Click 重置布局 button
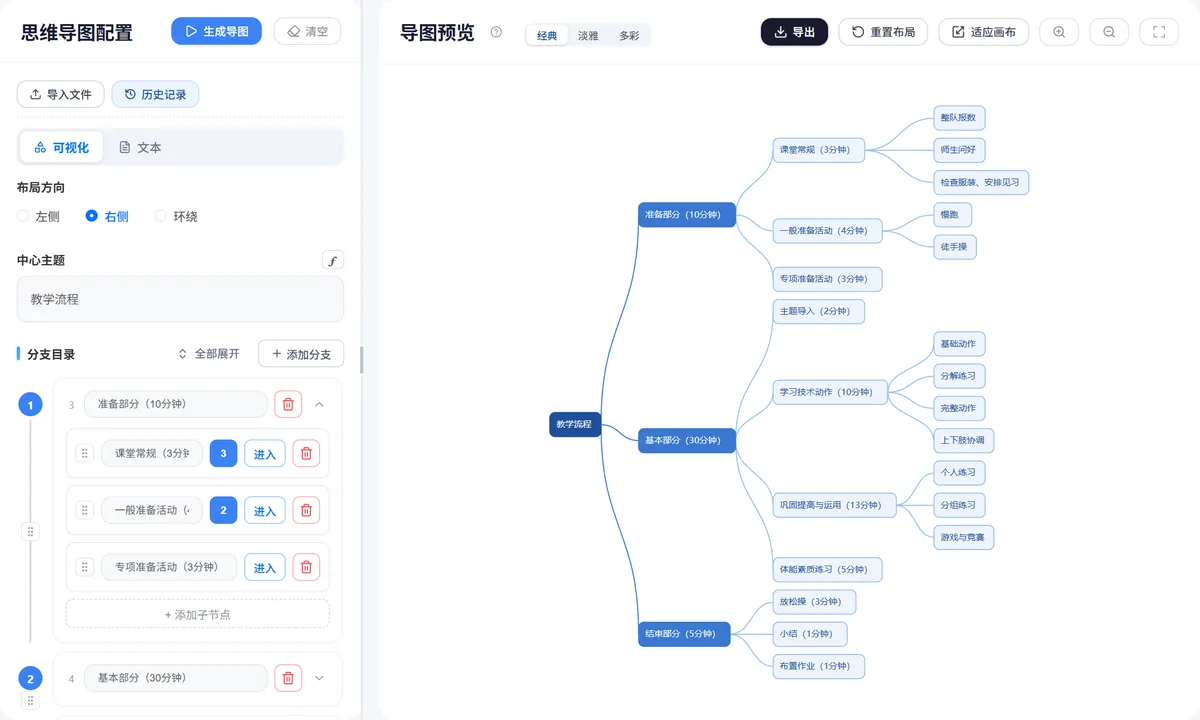Image resolution: width=1200 pixels, height=720 pixels. point(883,32)
